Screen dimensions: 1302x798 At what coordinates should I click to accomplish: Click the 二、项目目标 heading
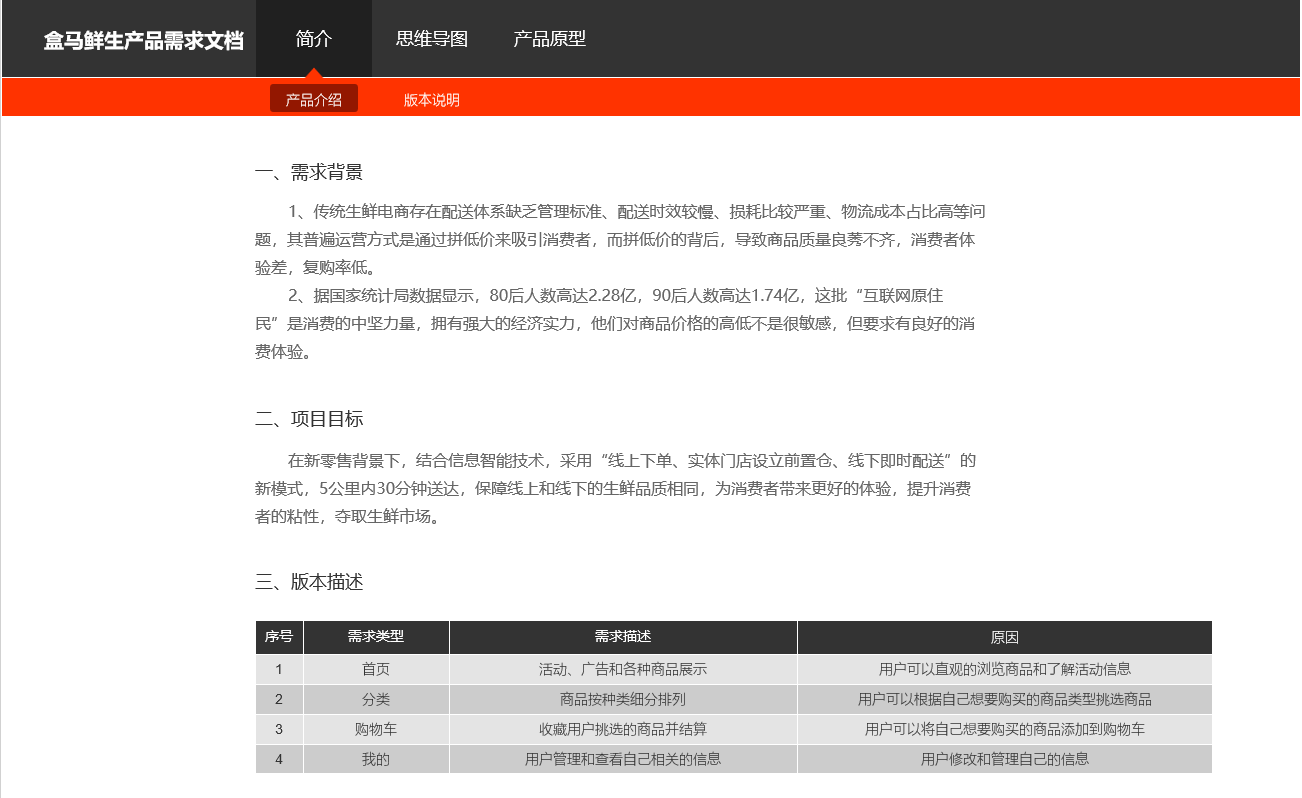[309, 418]
